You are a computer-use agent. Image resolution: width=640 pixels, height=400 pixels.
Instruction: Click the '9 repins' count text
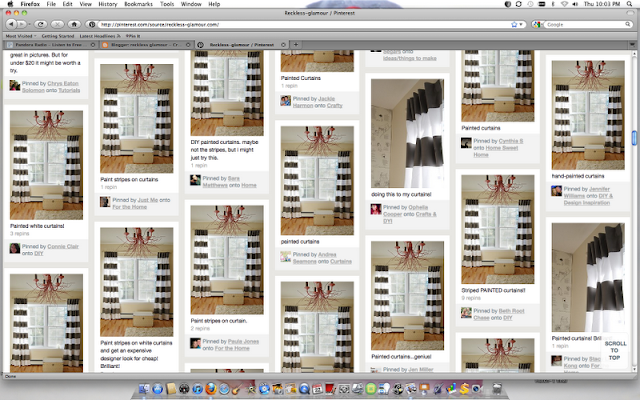point(471,298)
